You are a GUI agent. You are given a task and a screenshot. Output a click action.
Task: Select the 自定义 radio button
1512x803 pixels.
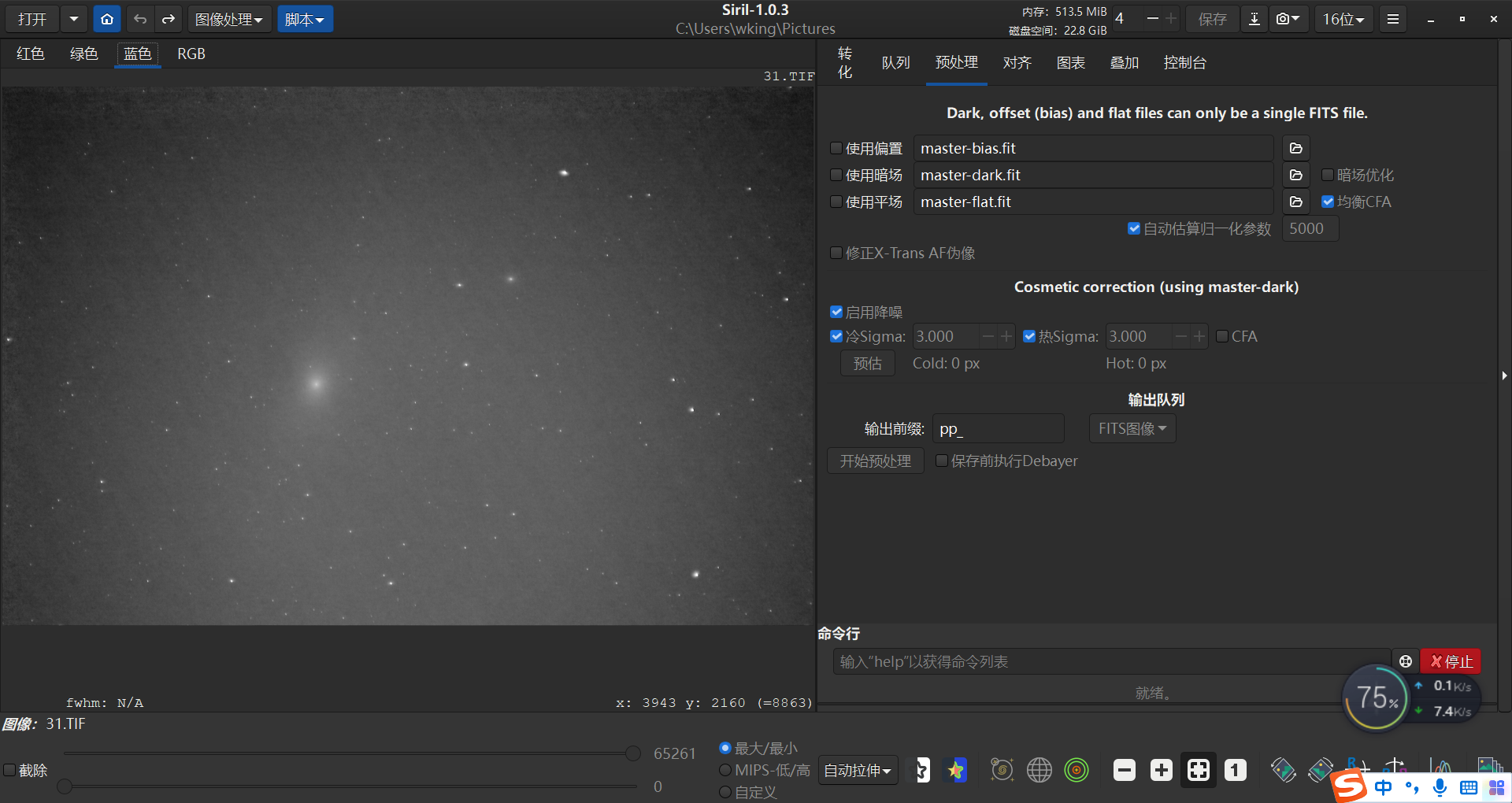tap(725, 792)
